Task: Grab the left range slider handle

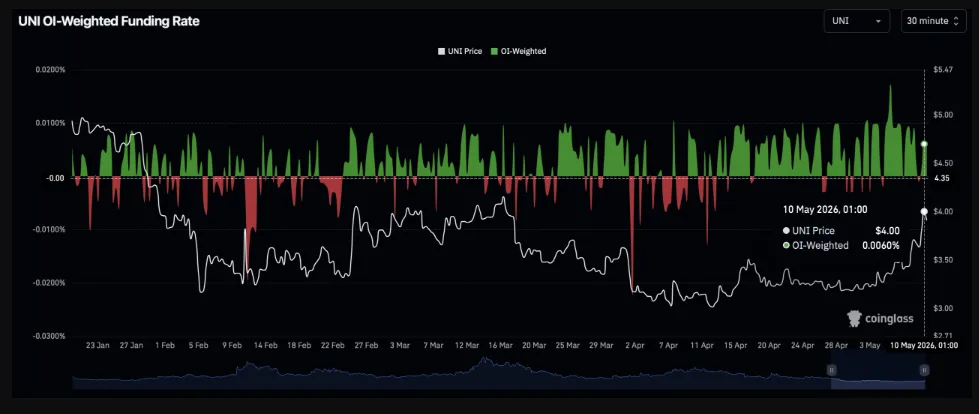Action: [x=831, y=370]
